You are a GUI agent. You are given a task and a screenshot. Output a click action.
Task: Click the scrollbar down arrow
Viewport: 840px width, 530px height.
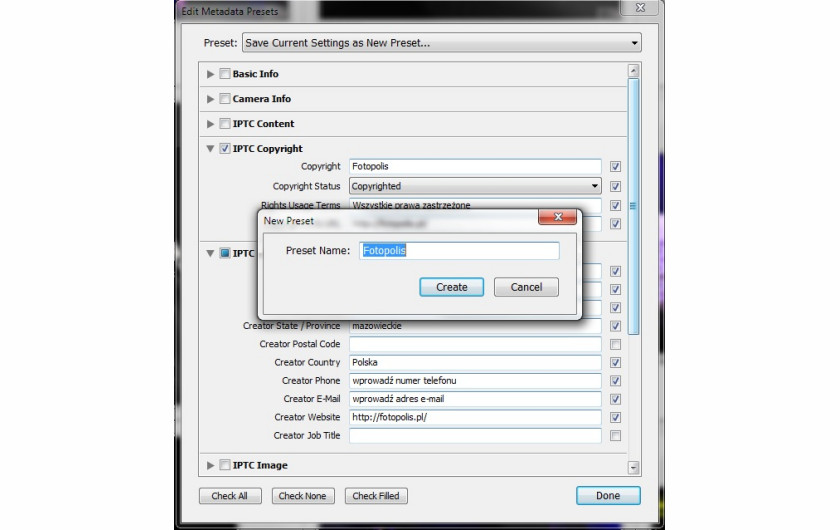tap(633, 467)
